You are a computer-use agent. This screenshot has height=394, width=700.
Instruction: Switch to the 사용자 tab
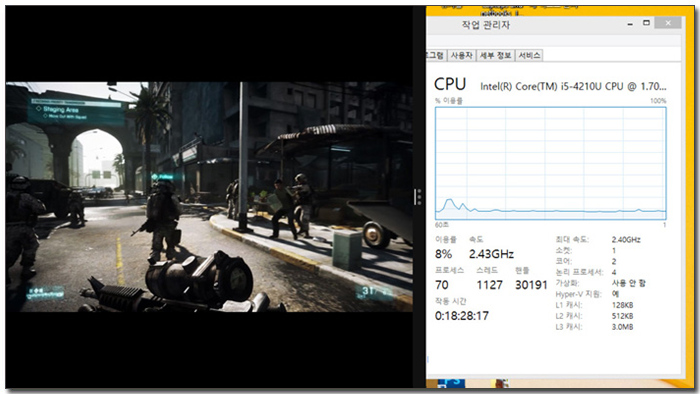(461, 55)
